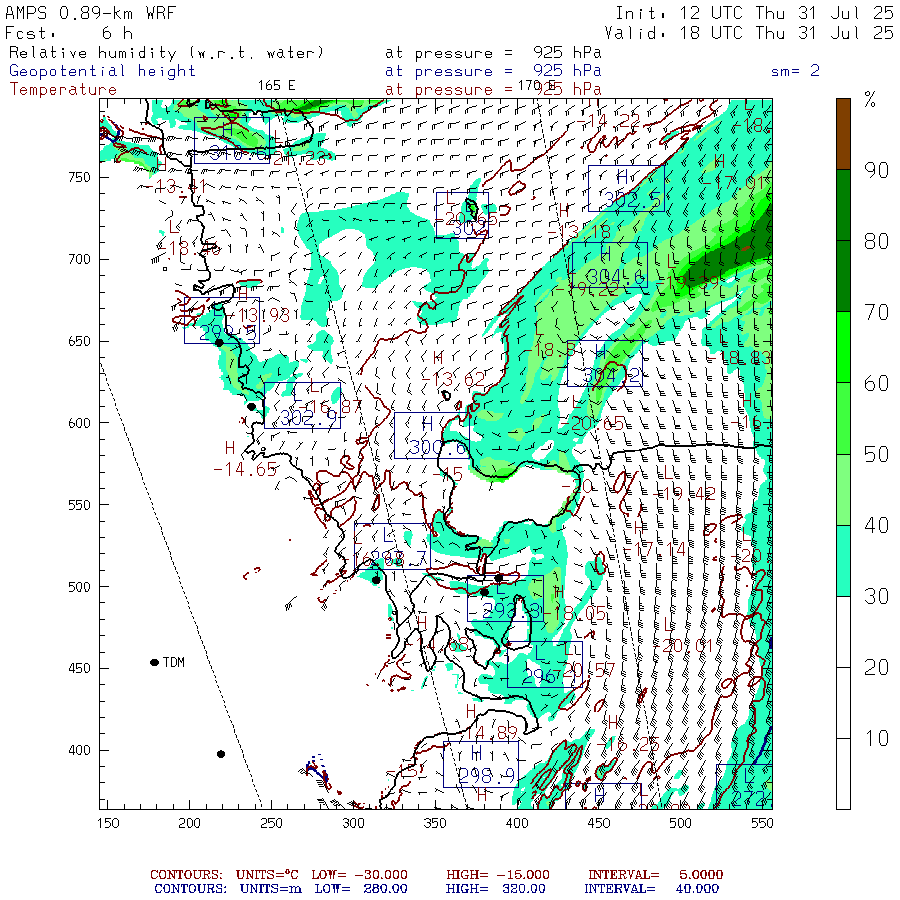900x900 pixels.
Task: Click the '165 E' longitude label
Action: pyautogui.click(x=276, y=86)
